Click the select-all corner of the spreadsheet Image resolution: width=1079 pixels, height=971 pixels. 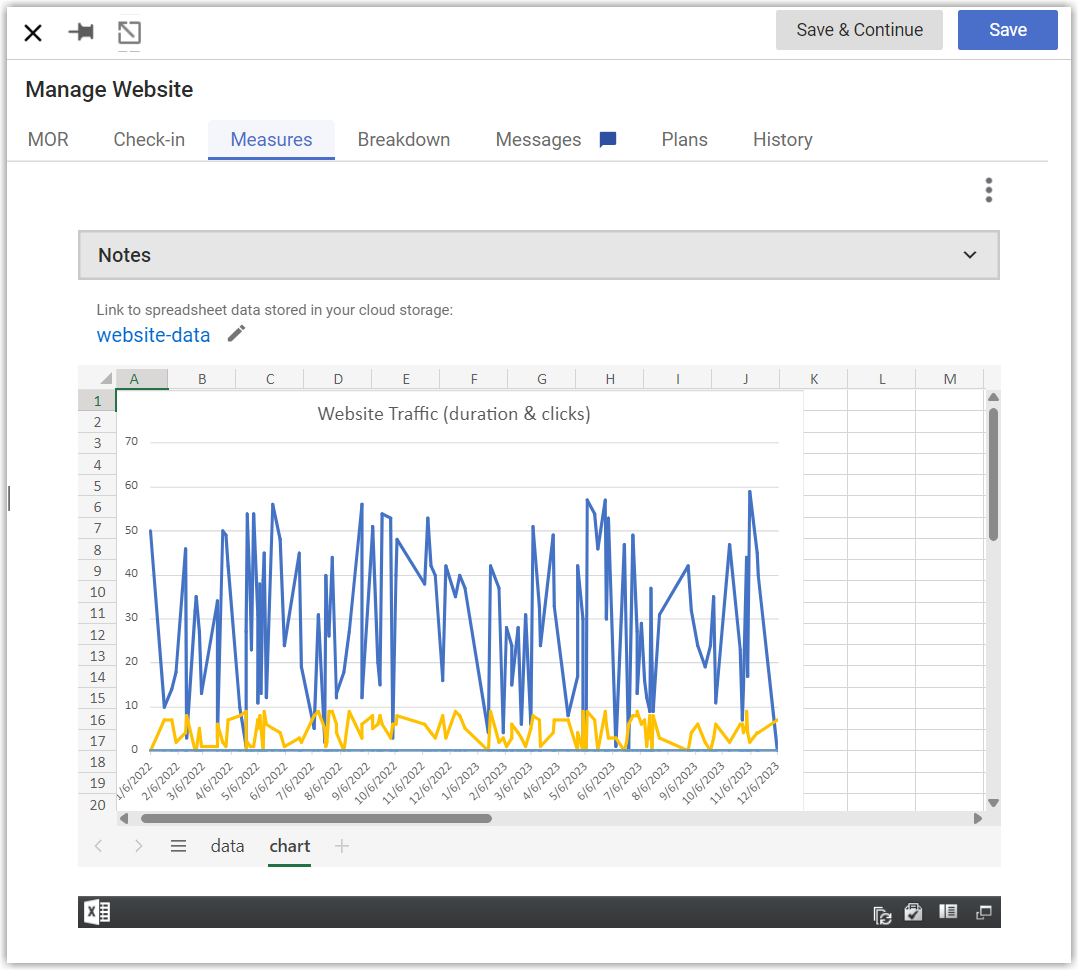click(105, 378)
